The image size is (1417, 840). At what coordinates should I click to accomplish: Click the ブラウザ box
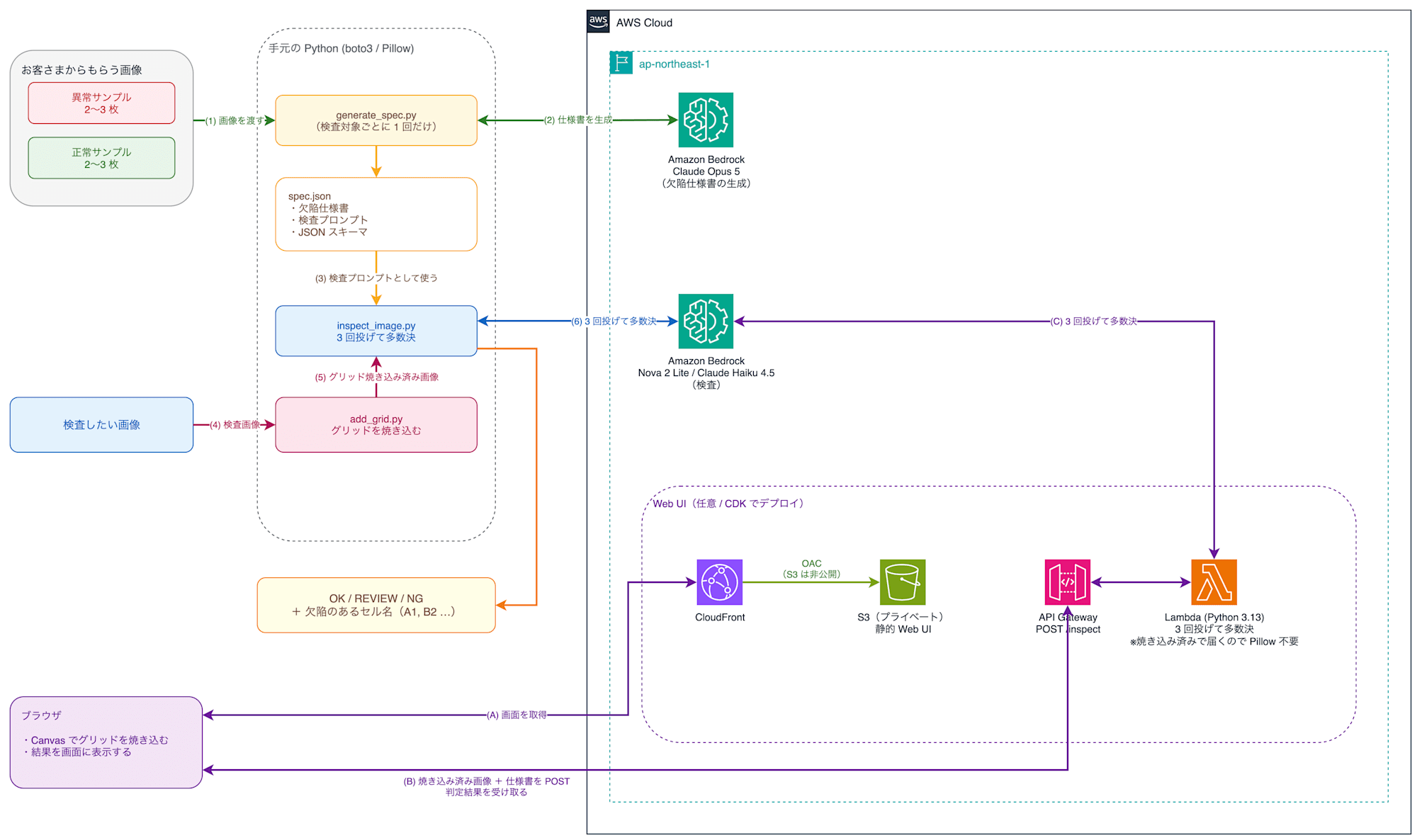point(106,742)
